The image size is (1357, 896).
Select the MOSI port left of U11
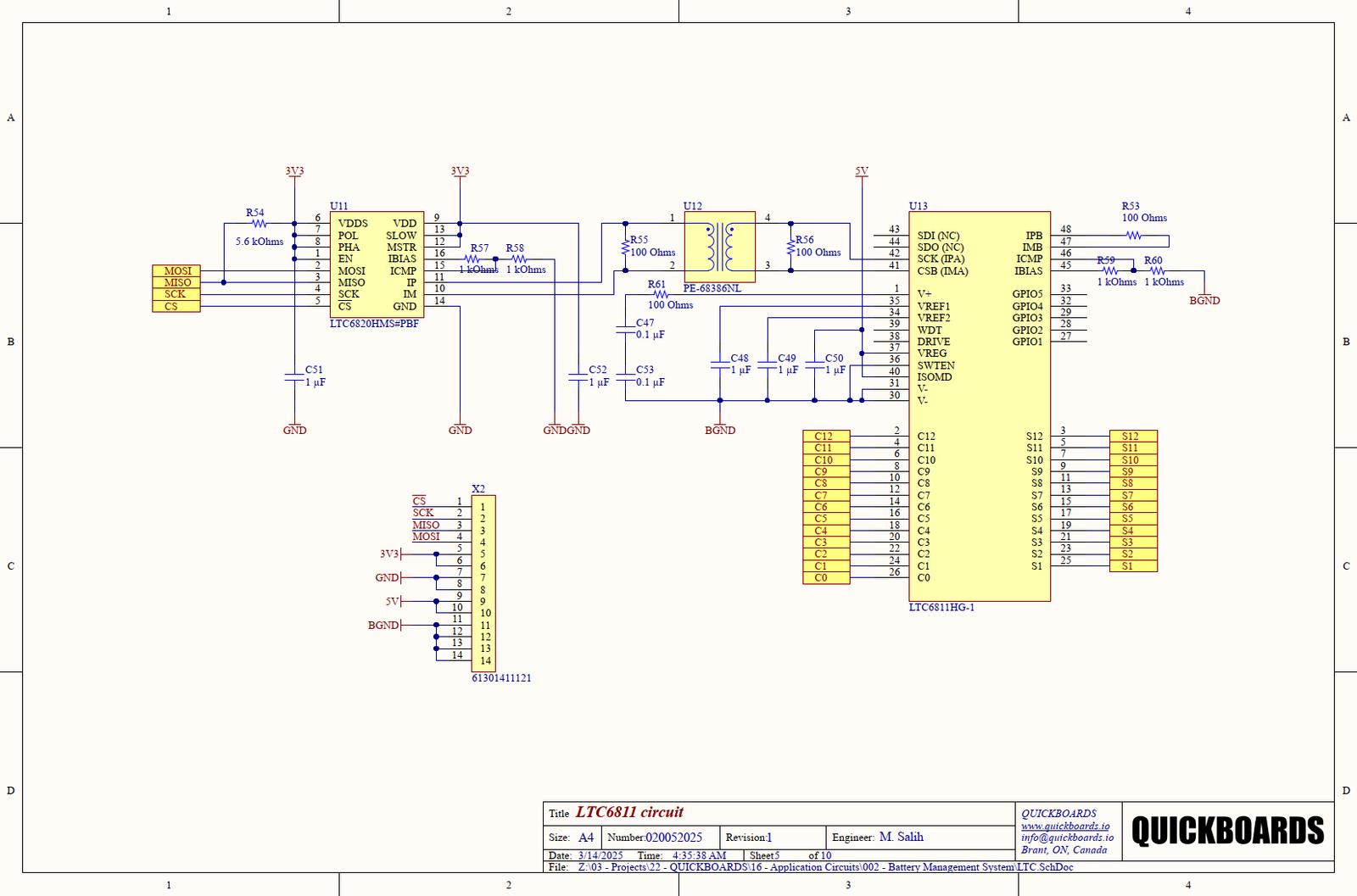(x=176, y=271)
